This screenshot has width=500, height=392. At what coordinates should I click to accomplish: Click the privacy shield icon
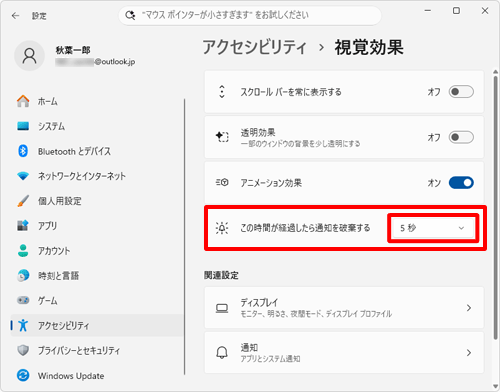23,350
